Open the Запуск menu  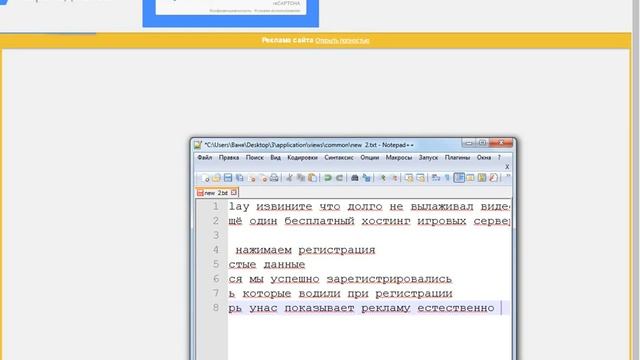(428, 158)
